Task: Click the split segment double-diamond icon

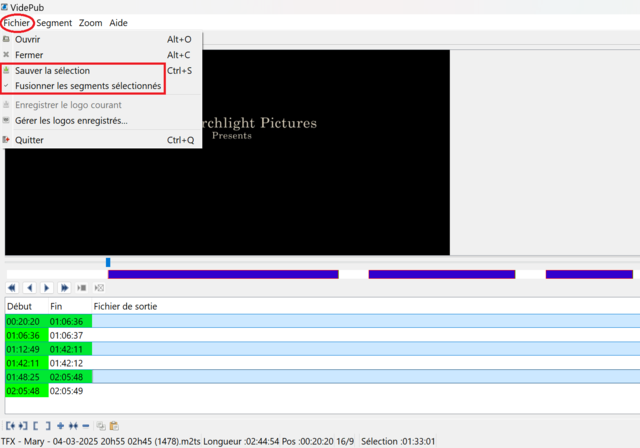Action: [x=73, y=426]
